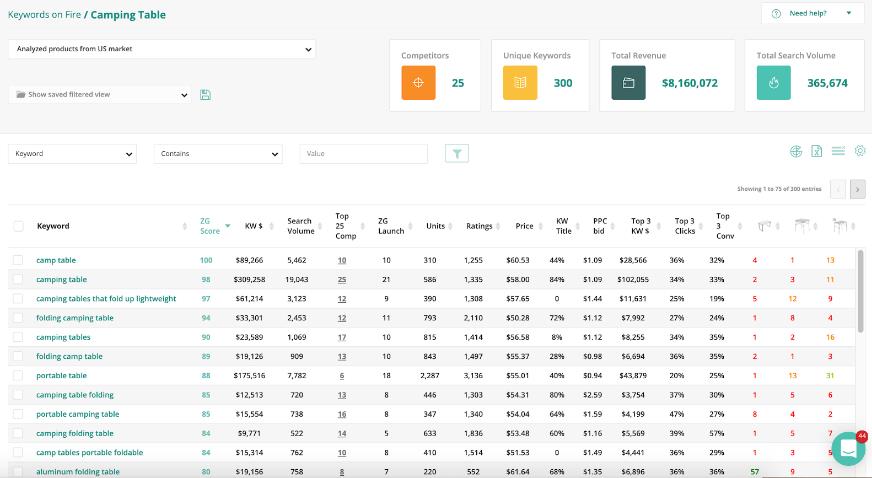
Task: Sort by Price column header
Action: (524, 226)
